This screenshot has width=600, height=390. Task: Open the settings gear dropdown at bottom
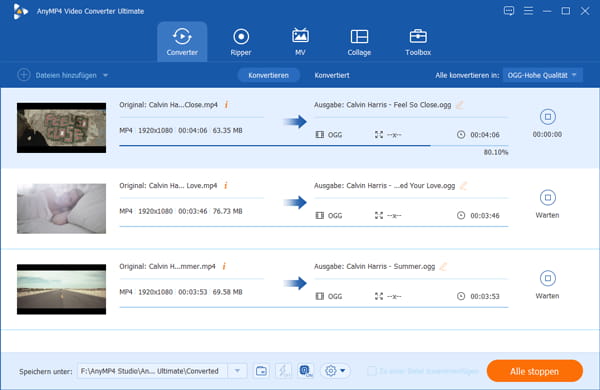(335, 371)
